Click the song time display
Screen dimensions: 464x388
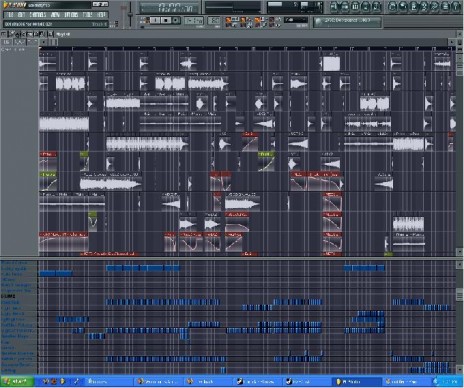[x=169, y=7]
